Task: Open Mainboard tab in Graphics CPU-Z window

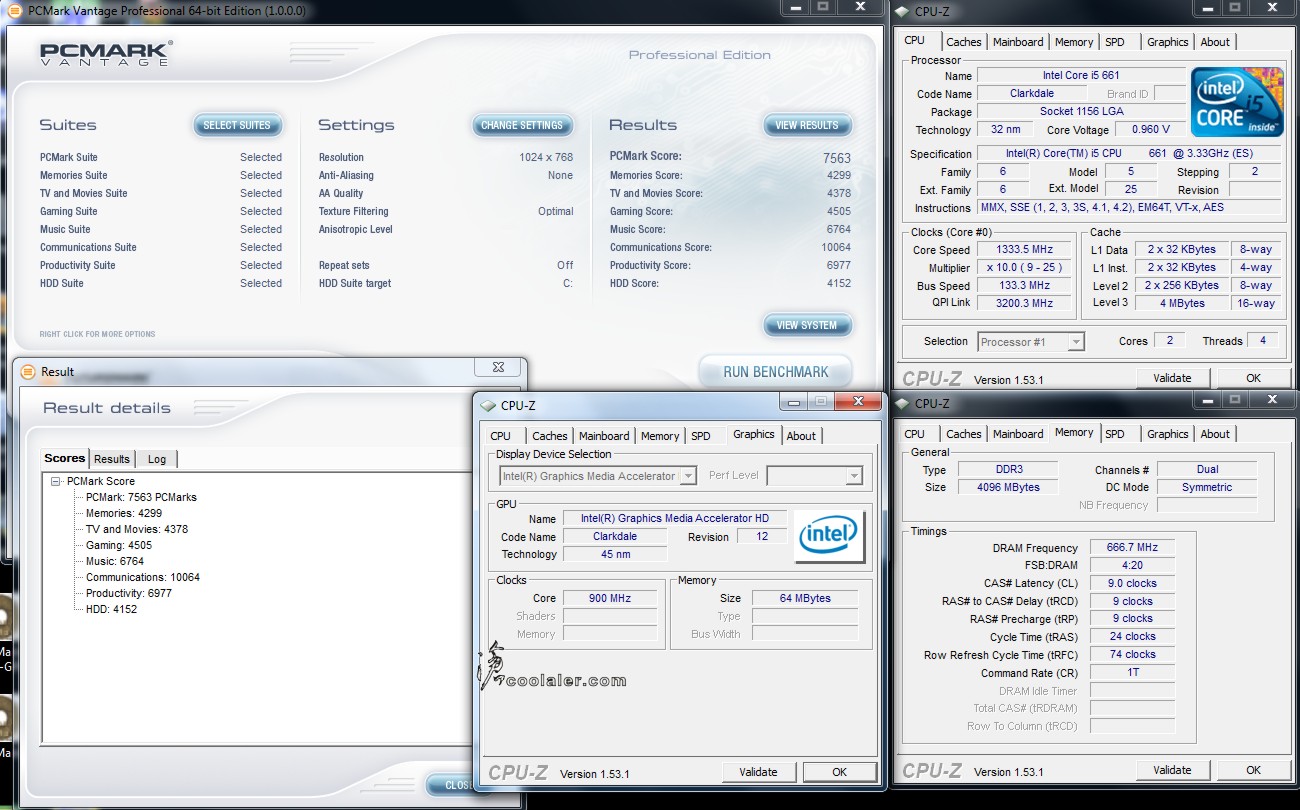Action: pyautogui.click(x=604, y=436)
